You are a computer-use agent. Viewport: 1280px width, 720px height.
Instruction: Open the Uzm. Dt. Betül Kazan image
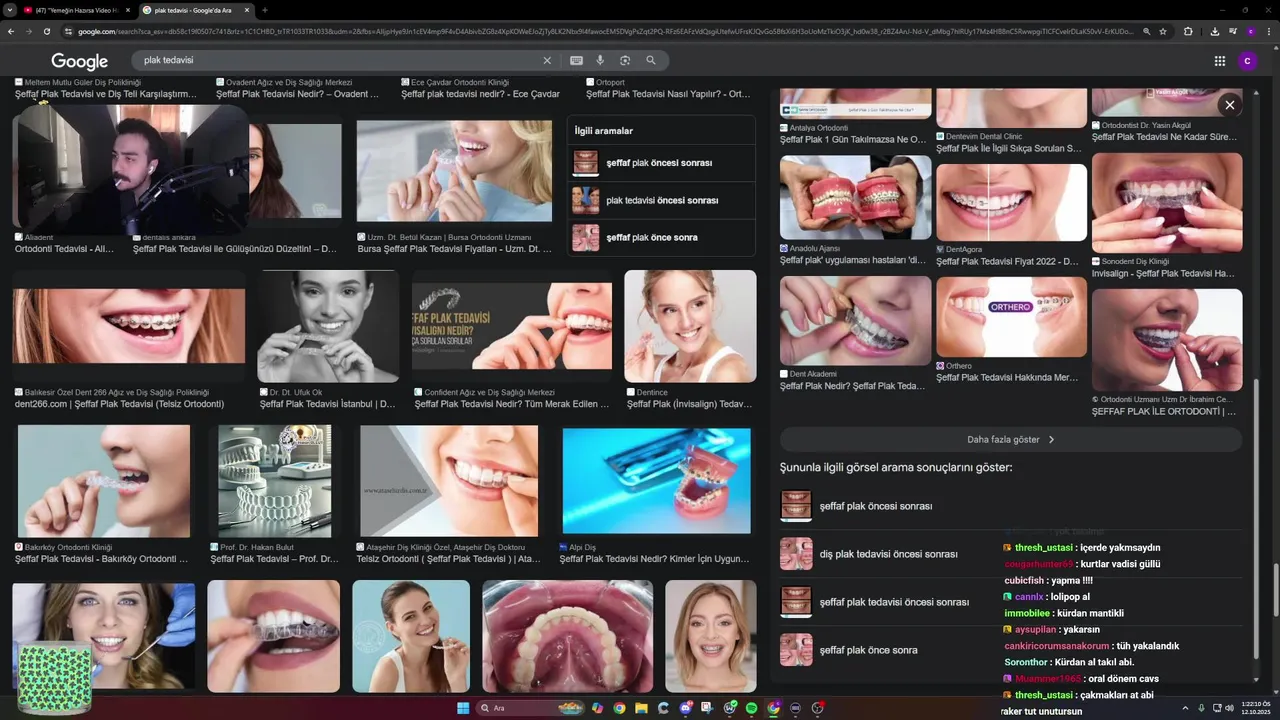(454, 171)
